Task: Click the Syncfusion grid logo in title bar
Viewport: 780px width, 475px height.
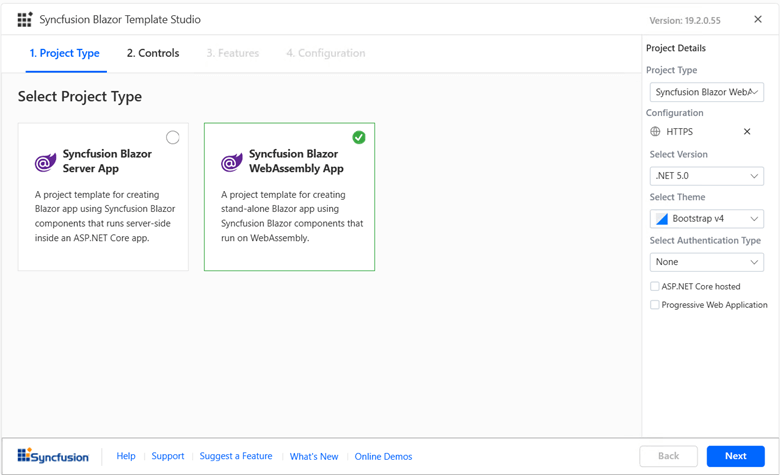Action: 24,20
